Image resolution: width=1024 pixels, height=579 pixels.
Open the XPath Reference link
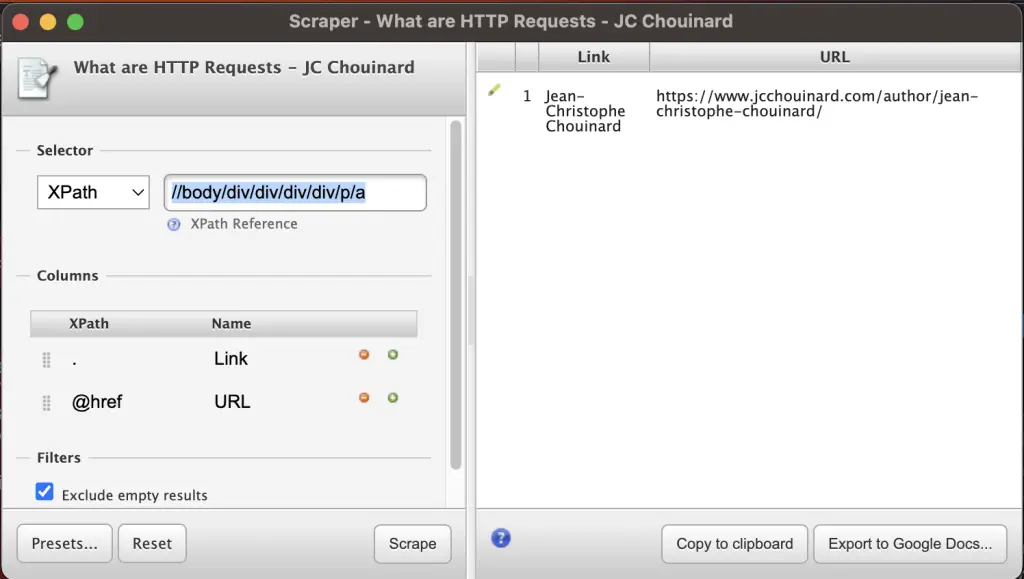point(244,224)
